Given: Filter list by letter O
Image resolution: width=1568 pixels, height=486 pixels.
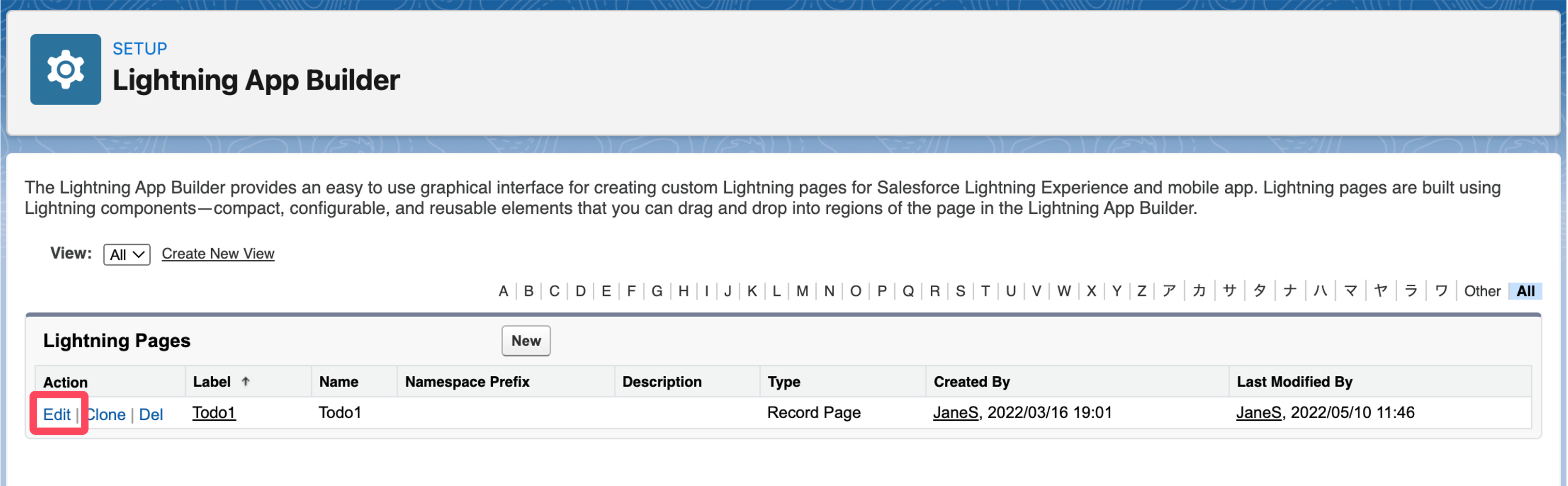Looking at the screenshot, I should click(x=855, y=291).
